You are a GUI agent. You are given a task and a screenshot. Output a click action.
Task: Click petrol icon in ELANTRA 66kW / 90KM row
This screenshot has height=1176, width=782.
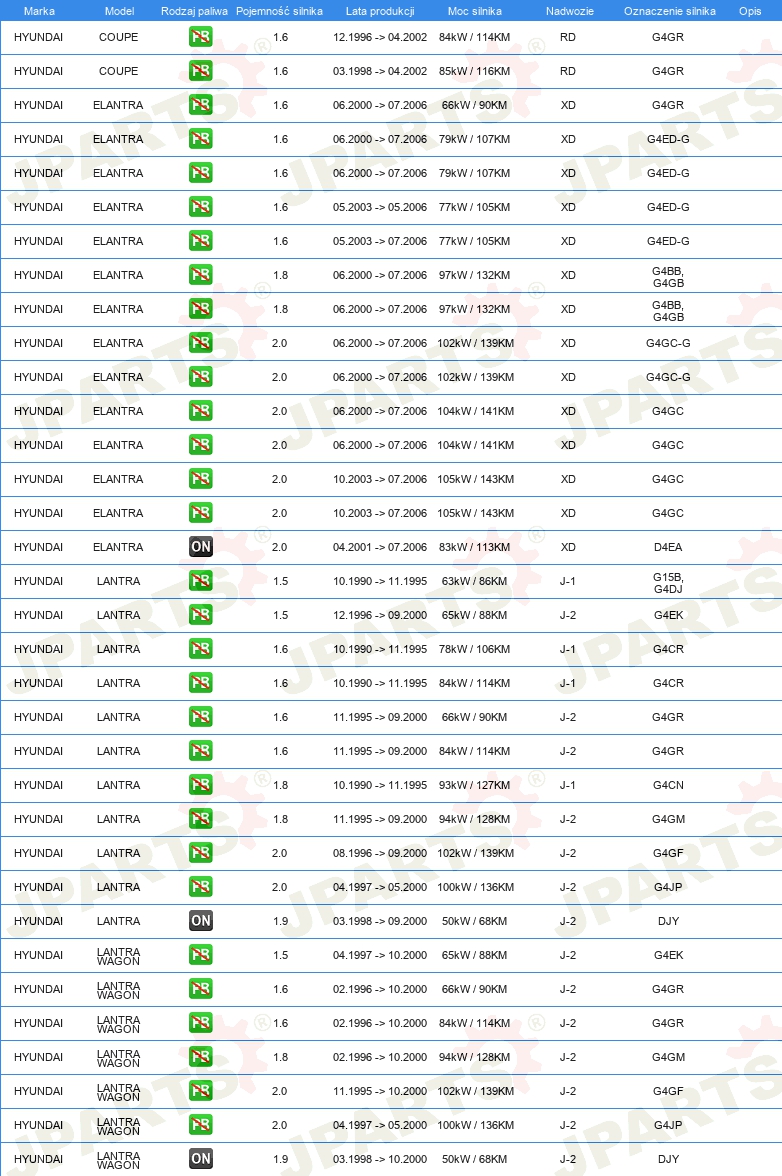(x=200, y=105)
